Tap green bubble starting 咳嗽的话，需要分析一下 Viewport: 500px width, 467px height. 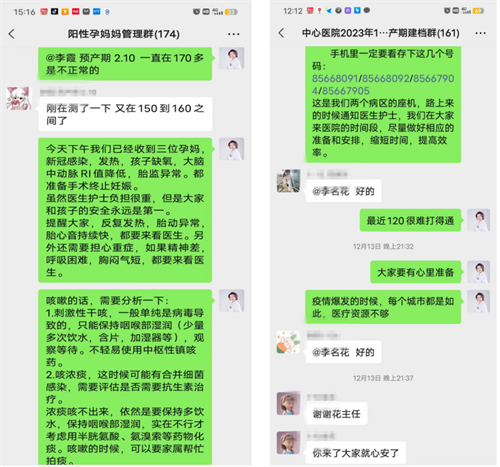125,377
